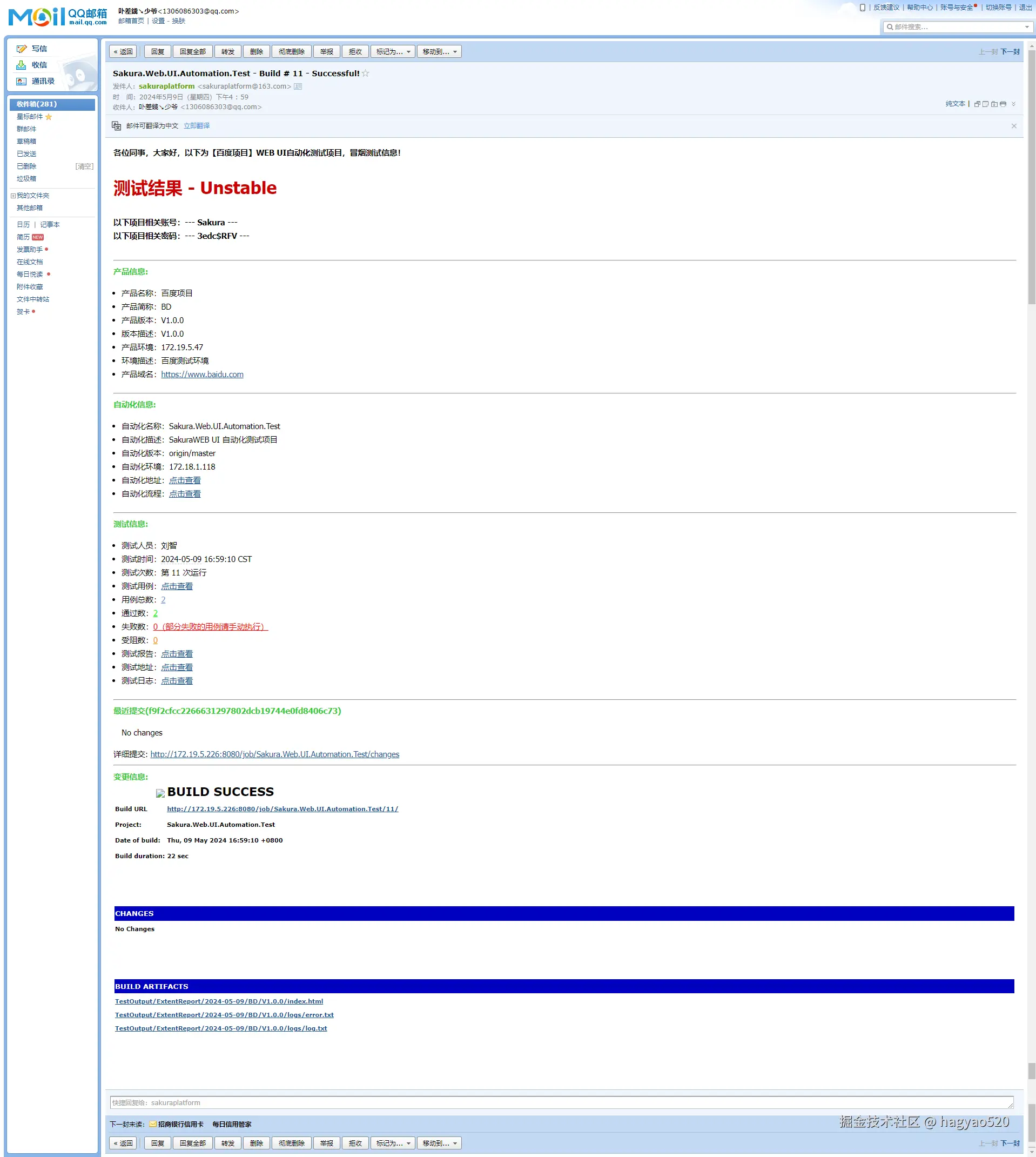Click 清空 to empty deleted mail
This screenshot has width=1036, height=1157.
[x=84, y=166]
